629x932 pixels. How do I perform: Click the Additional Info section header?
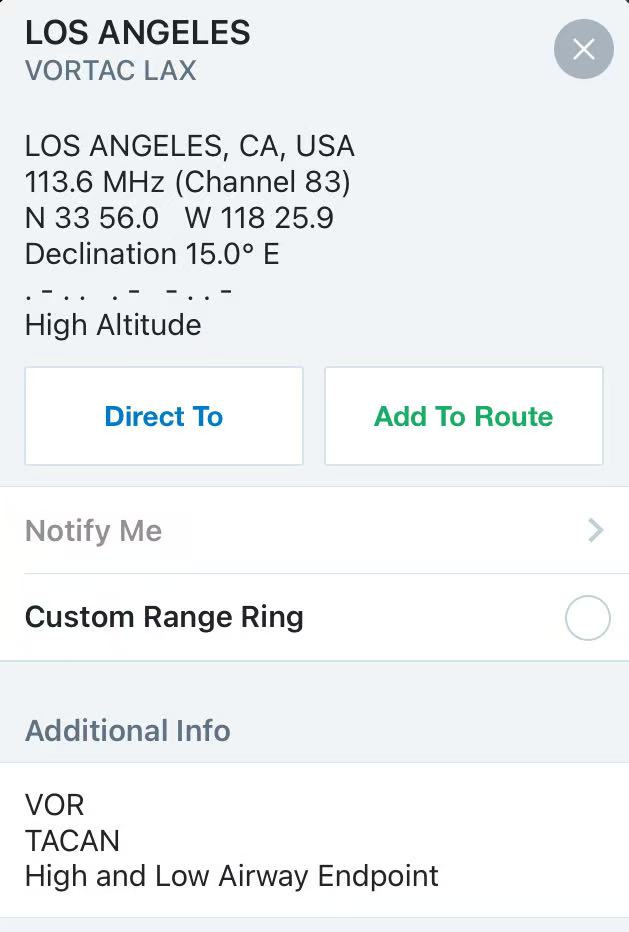[x=128, y=731]
